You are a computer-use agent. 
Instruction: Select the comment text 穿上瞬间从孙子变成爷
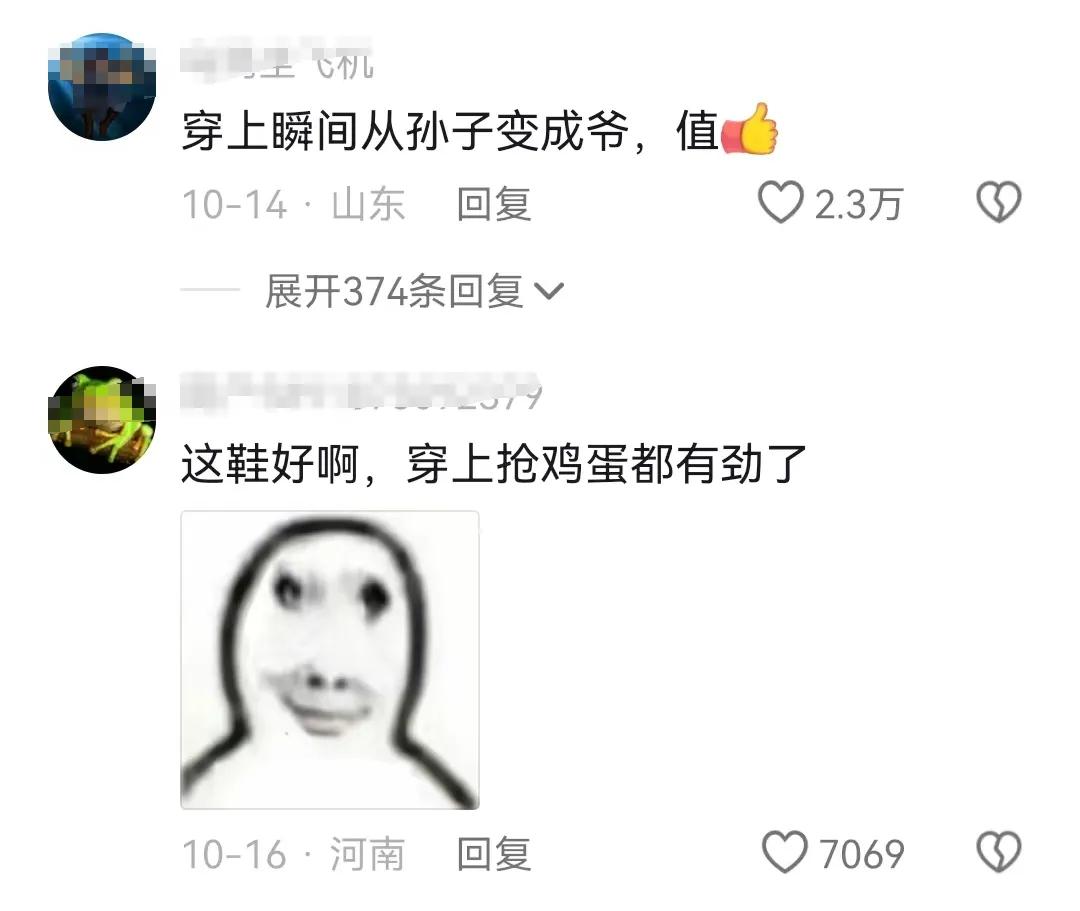coord(406,131)
